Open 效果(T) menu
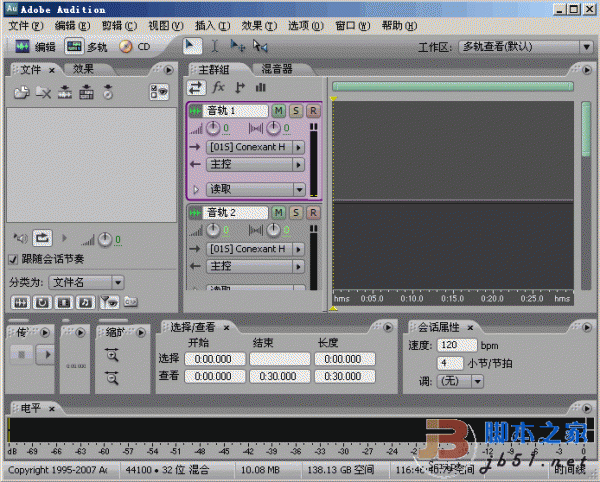Screen dimensions: 600x482 [x=259, y=26]
